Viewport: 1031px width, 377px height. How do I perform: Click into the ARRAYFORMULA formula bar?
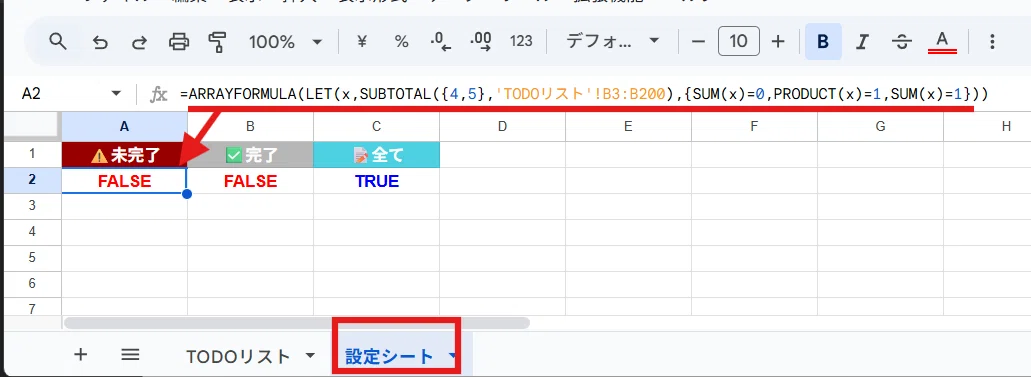(584, 94)
